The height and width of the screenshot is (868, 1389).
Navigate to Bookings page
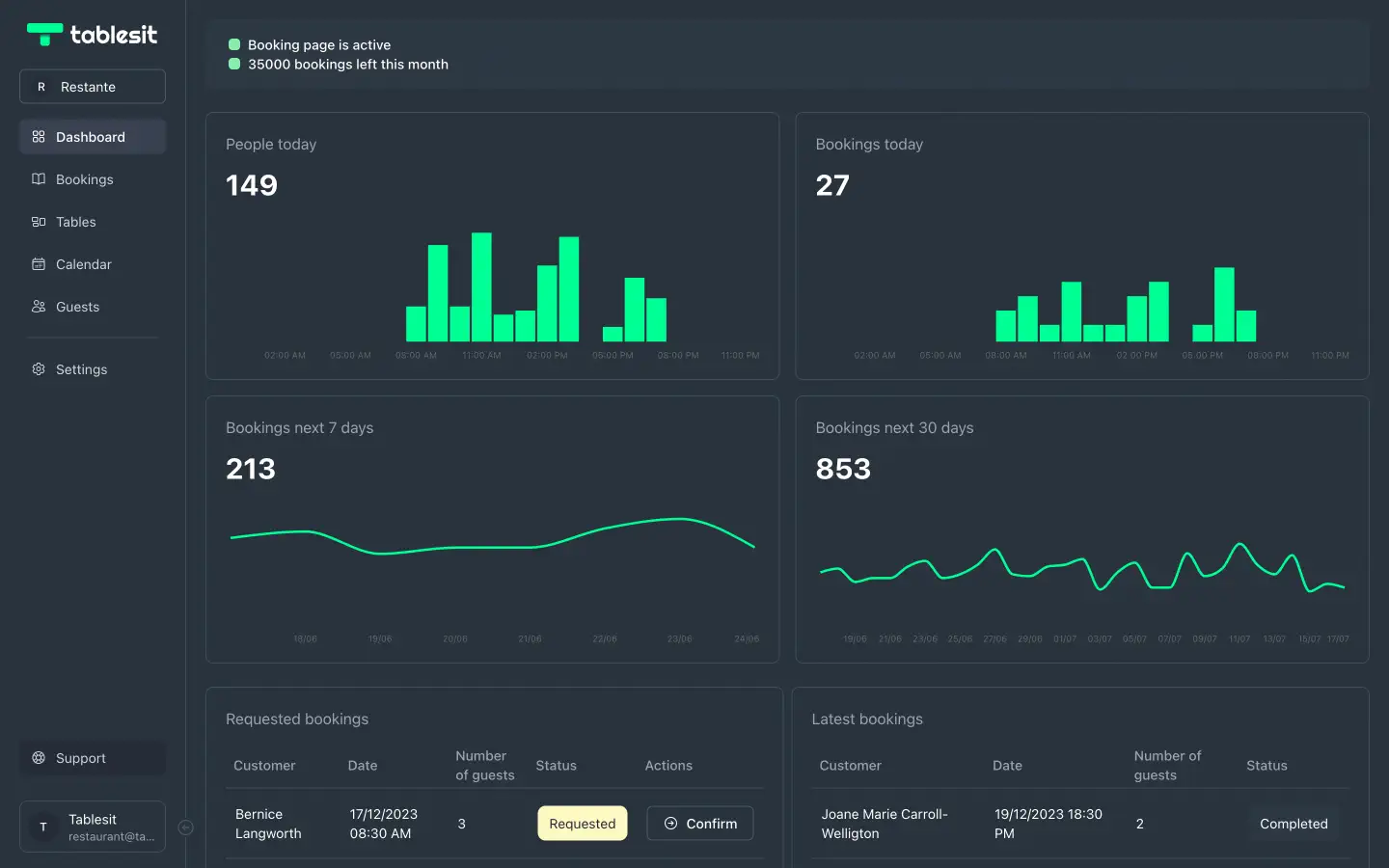[x=93, y=179]
